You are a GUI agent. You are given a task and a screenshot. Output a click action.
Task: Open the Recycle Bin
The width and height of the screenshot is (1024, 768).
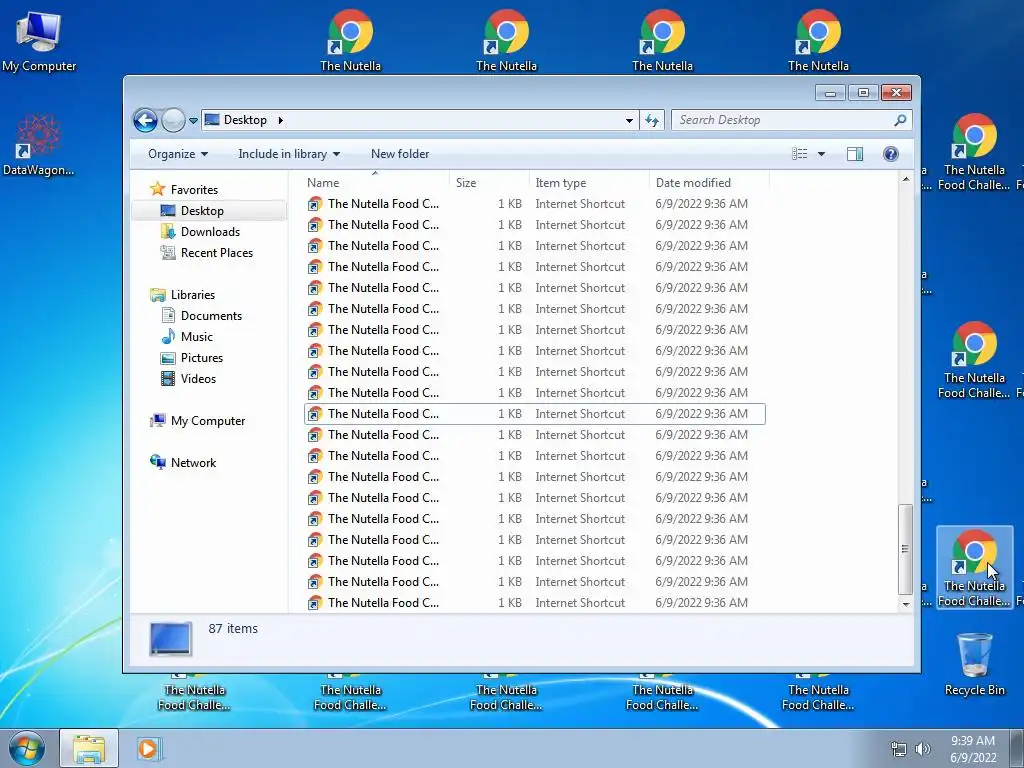tap(974, 664)
